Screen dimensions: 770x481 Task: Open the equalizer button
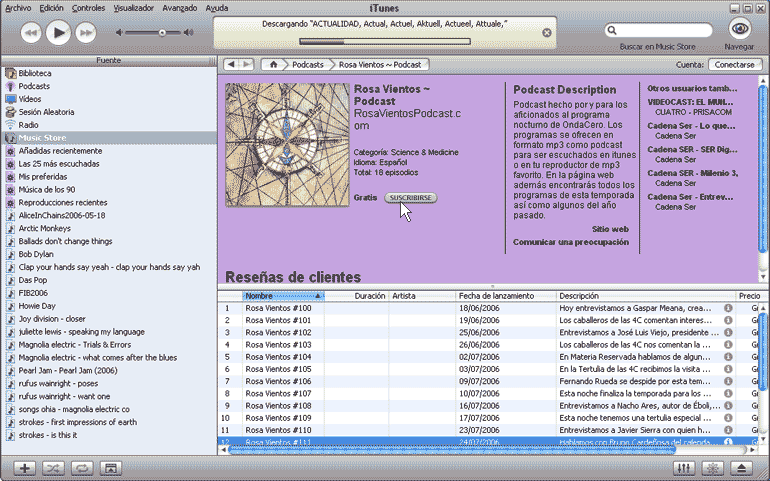tap(684, 468)
